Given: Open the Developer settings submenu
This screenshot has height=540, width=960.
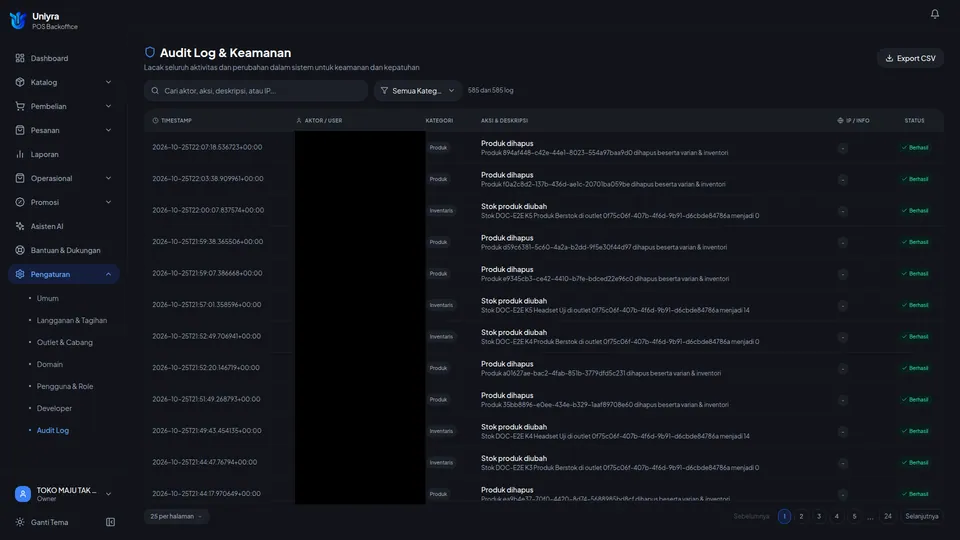Looking at the screenshot, I should (x=54, y=408).
